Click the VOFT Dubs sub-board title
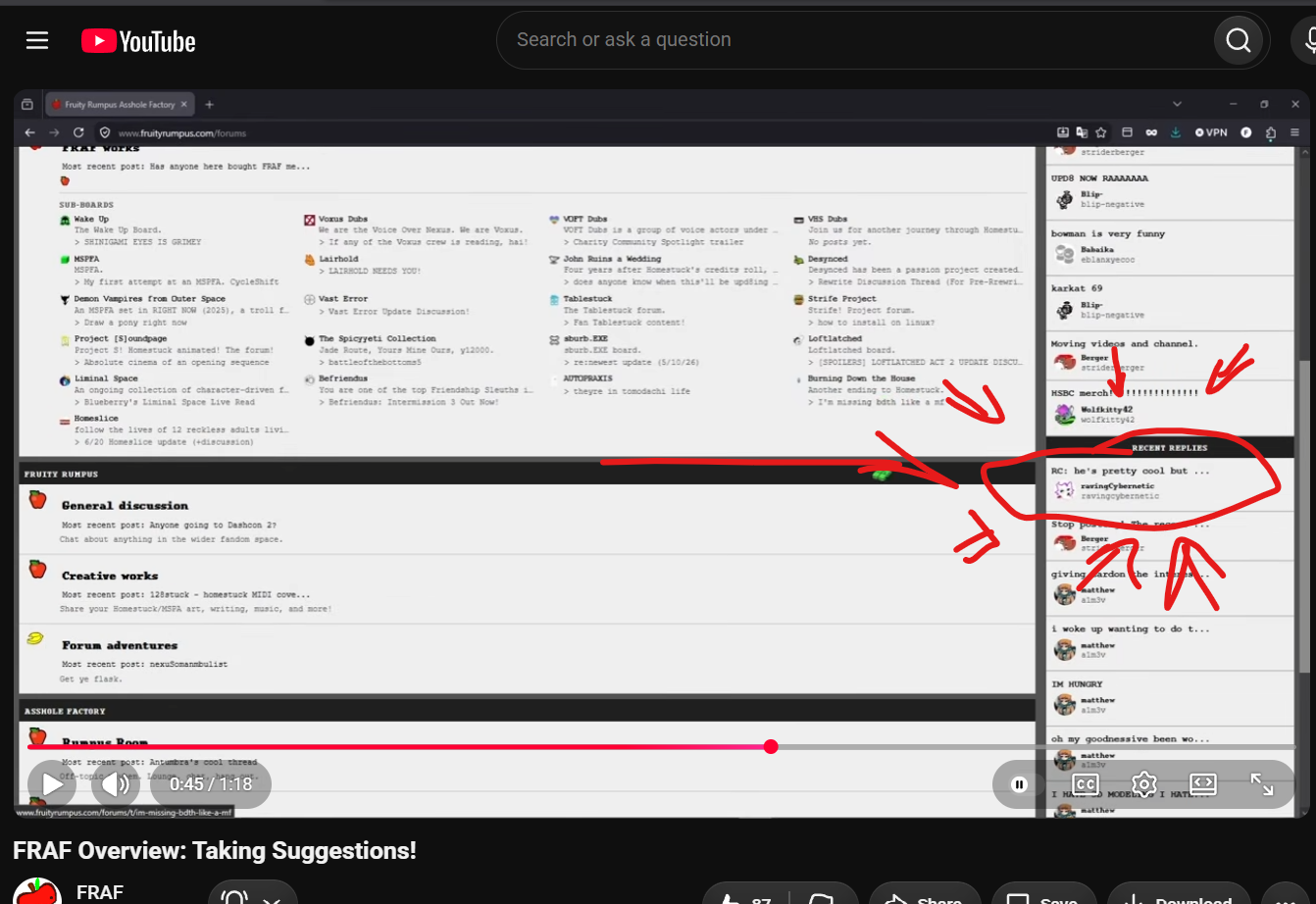This screenshot has width=1316, height=904. point(585,220)
